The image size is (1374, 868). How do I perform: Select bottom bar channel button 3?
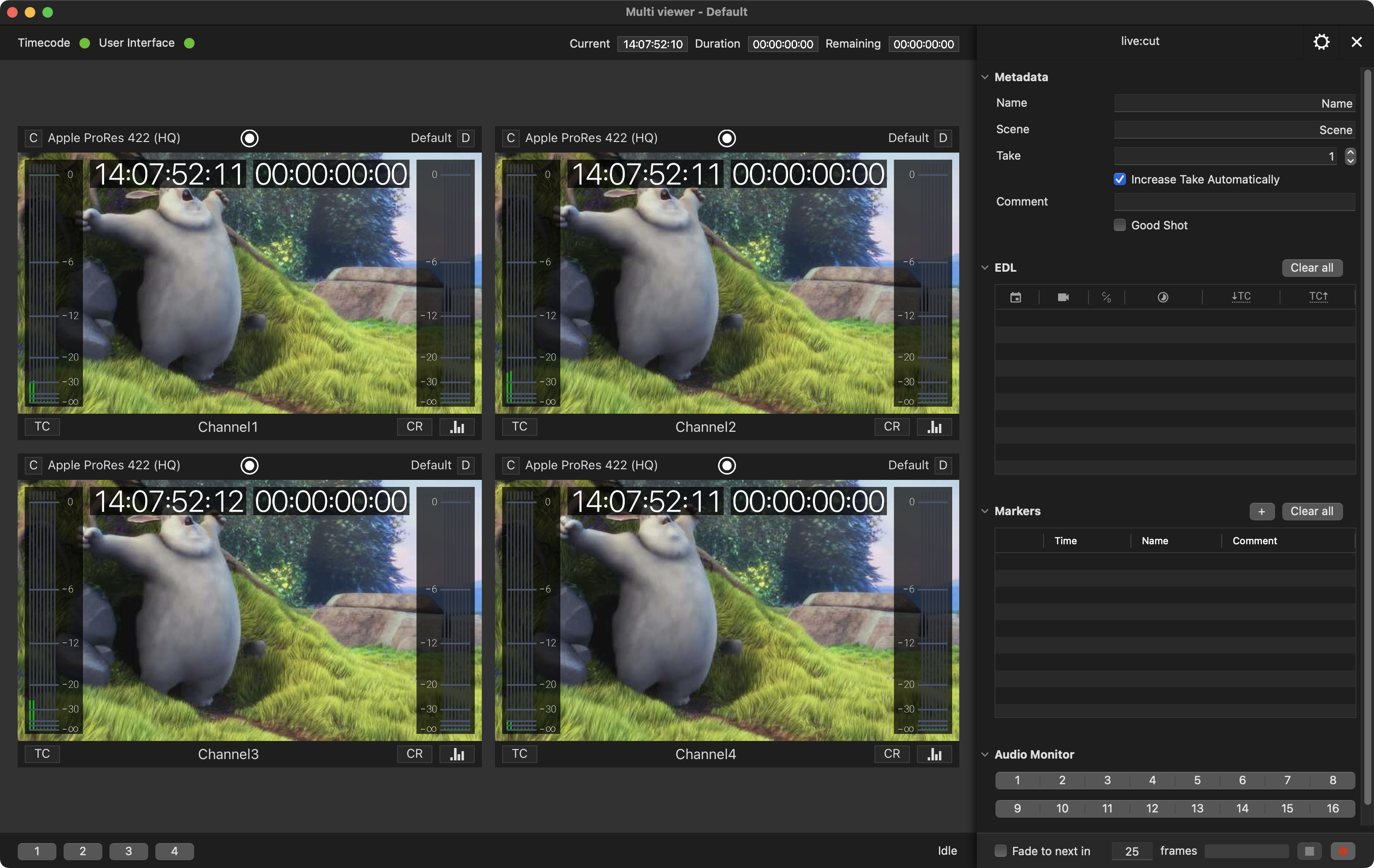coord(128,851)
